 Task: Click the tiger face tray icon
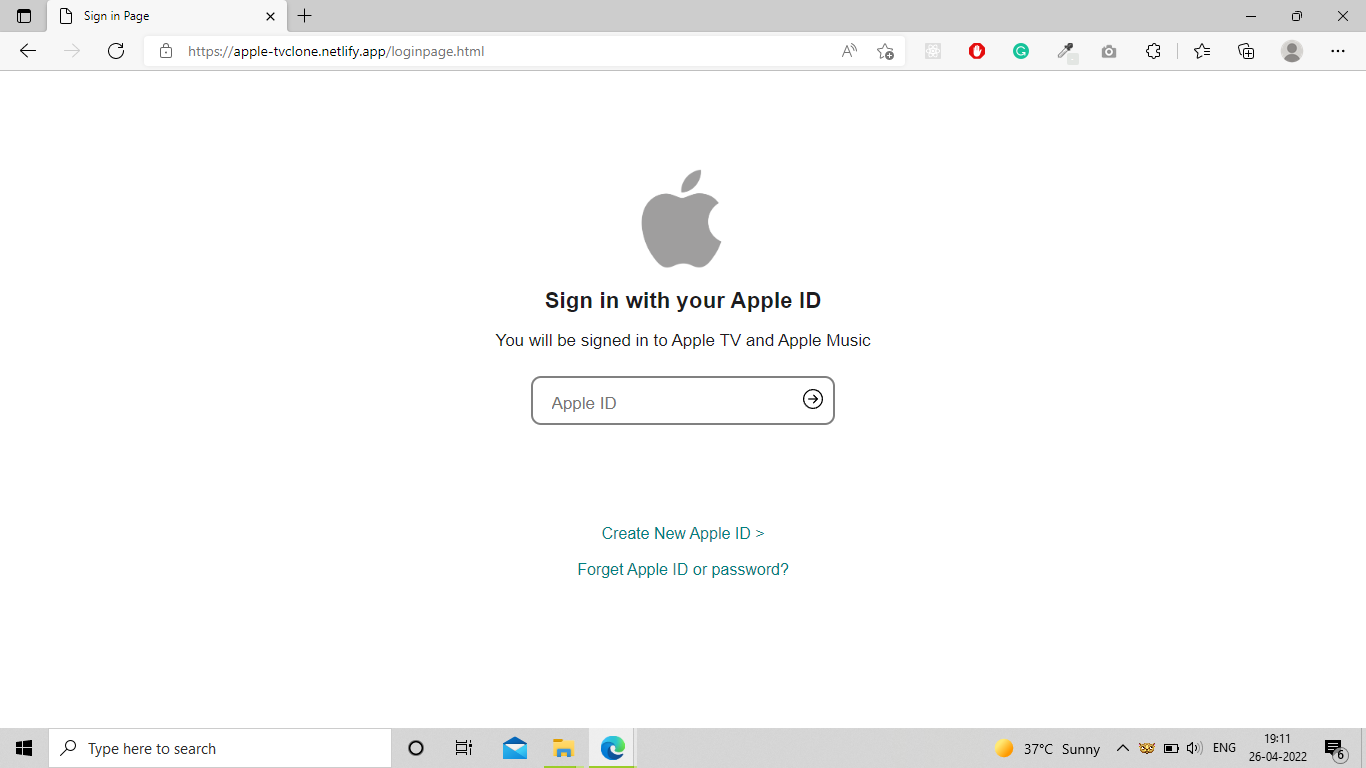tap(1147, 748)
